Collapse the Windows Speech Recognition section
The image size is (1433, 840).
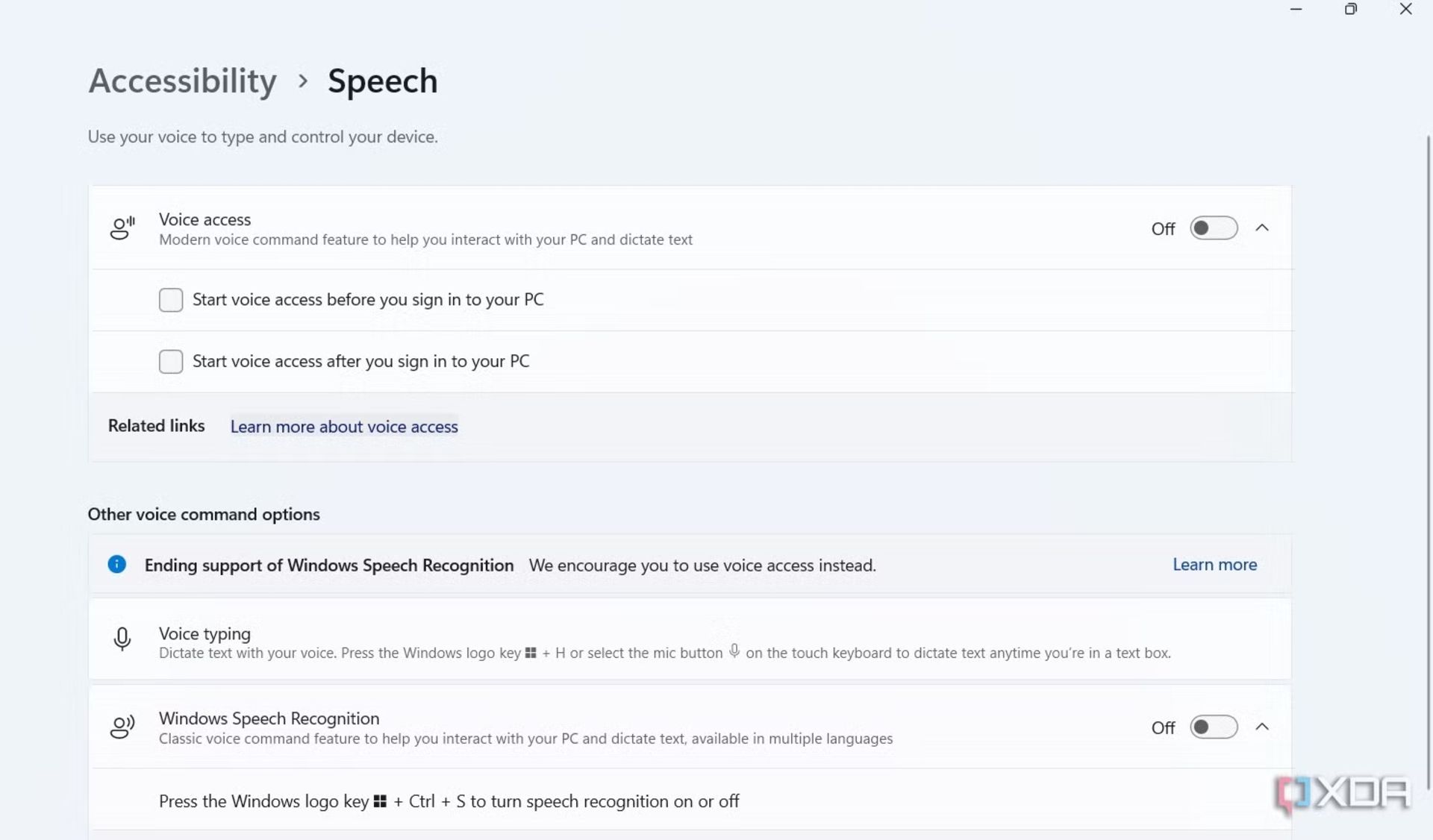coord(1262,727)
